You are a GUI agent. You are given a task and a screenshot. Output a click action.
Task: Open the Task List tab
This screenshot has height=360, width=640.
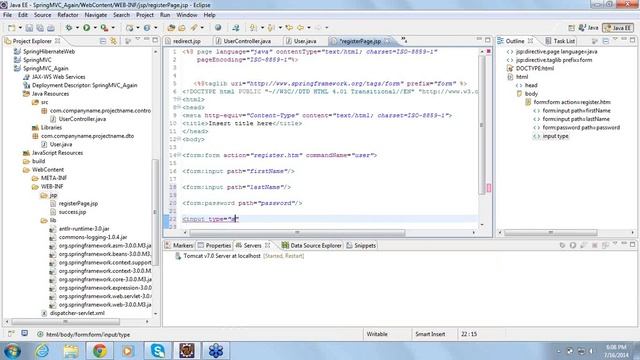tap(560, 41)
